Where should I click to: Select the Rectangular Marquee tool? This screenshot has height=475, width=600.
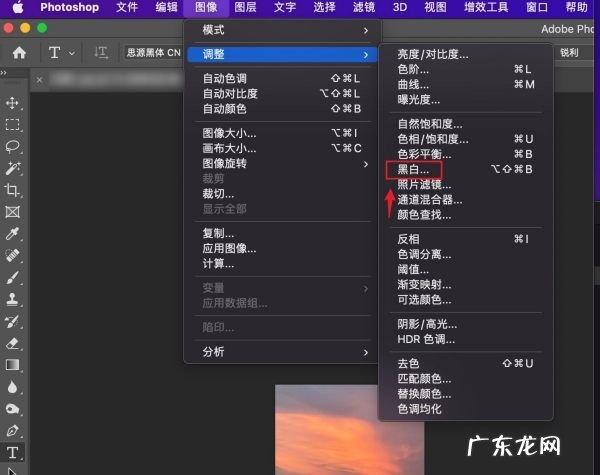13,125
